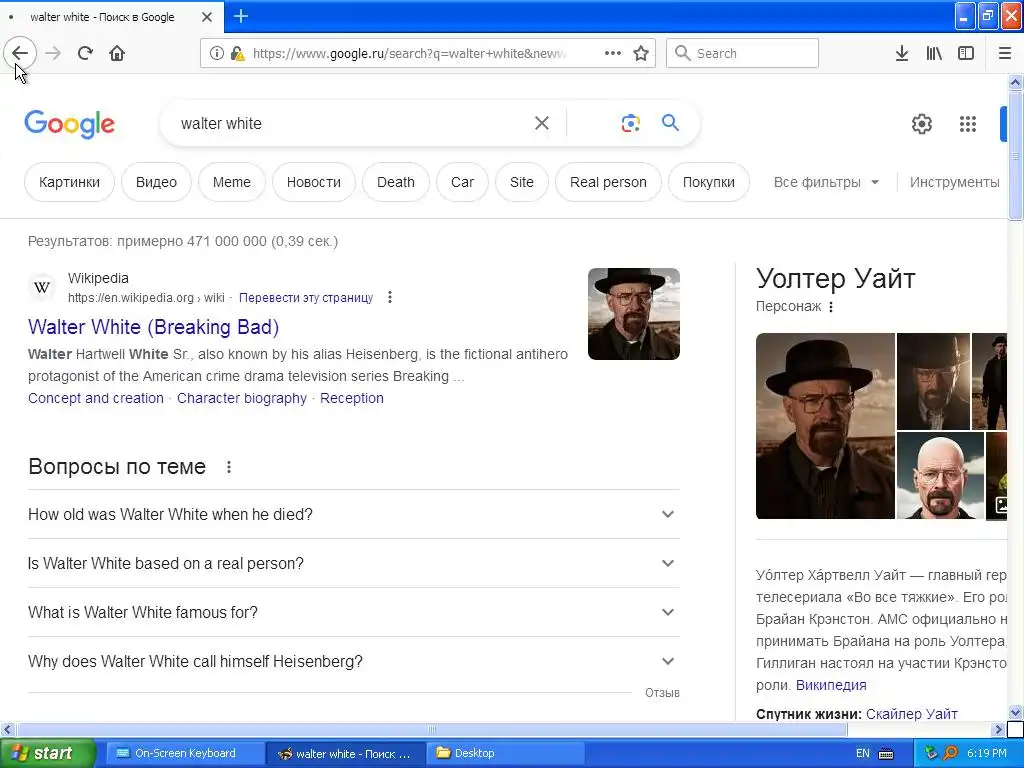Click the Инструменты button
This screenshot has height=768, width=1024.
point(954,182)
